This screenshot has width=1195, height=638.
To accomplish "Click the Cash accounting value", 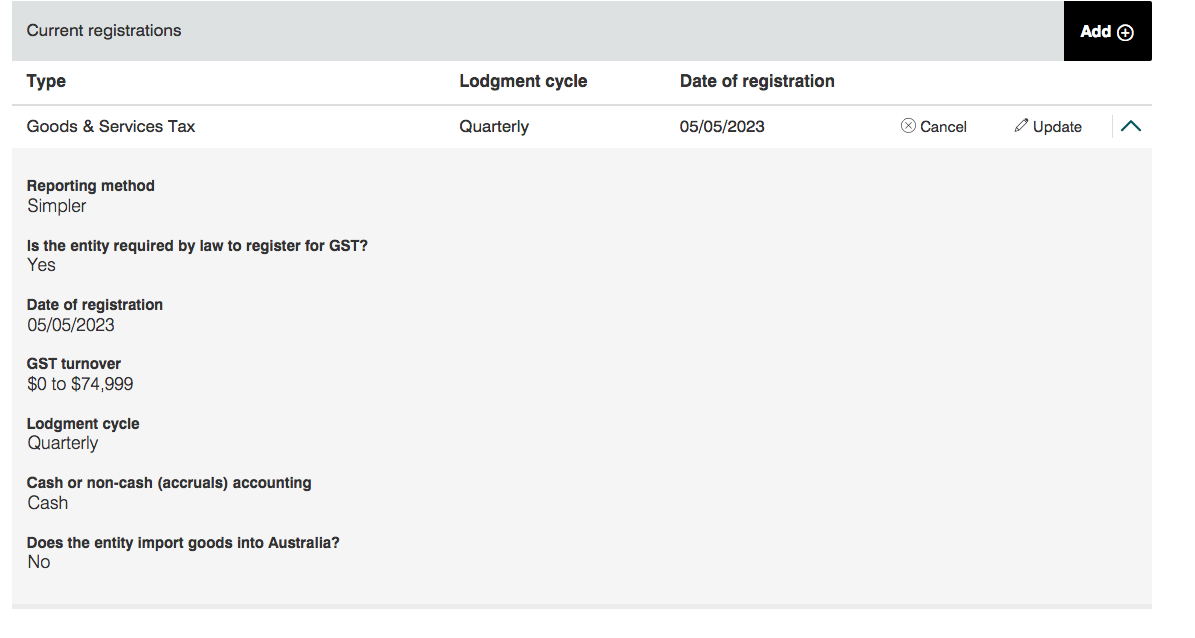I will [48, 503].
